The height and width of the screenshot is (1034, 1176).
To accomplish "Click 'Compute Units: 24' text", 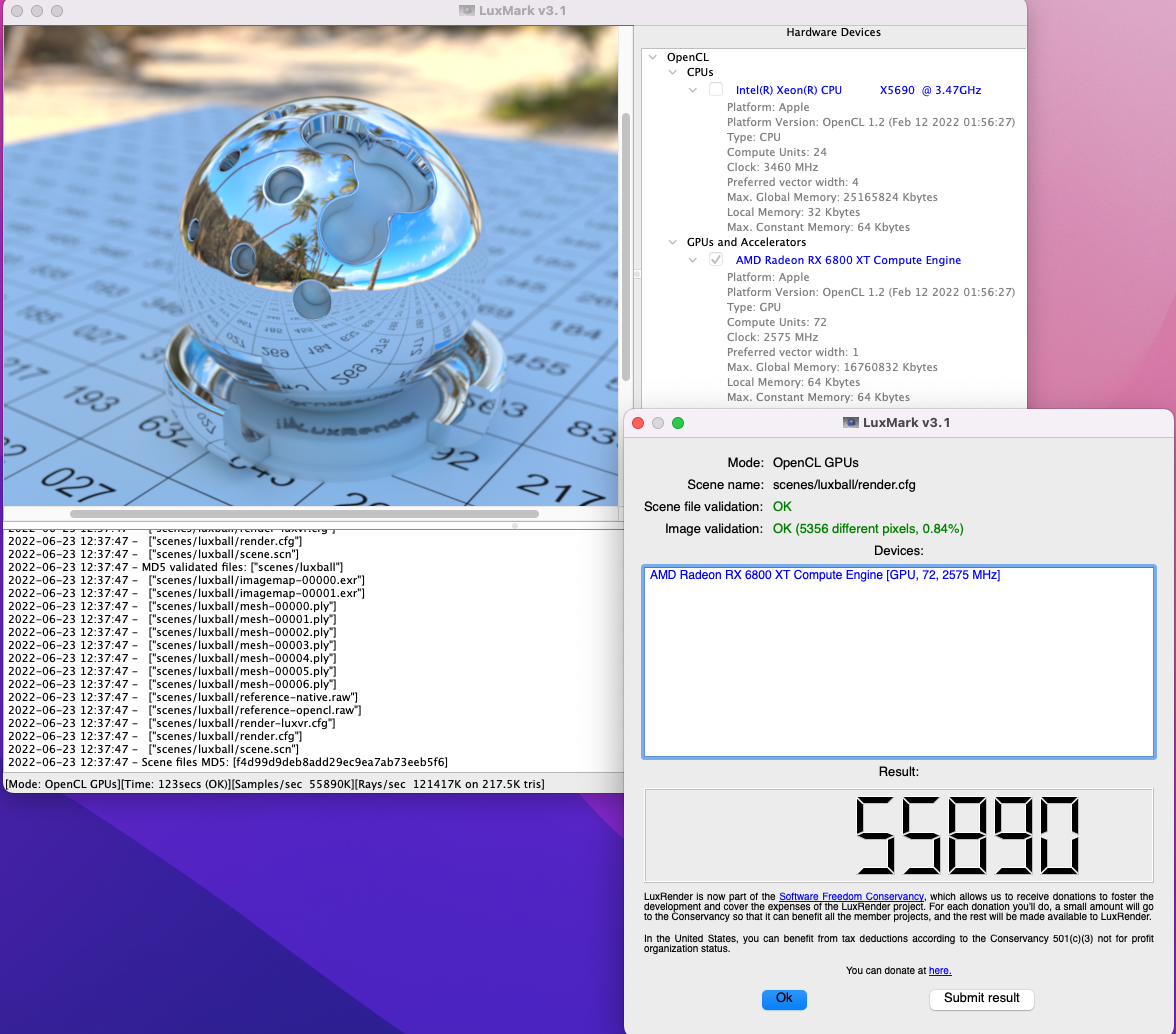I will (x=776, y=152).
